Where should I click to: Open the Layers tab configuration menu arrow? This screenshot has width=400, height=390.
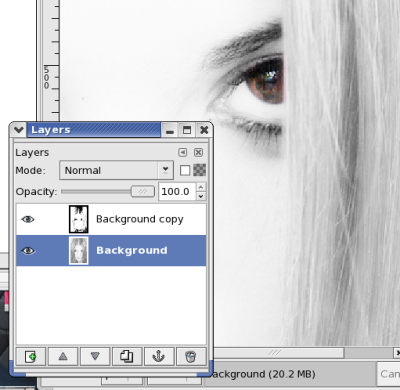pyautogui.click(x=183, y=152)
